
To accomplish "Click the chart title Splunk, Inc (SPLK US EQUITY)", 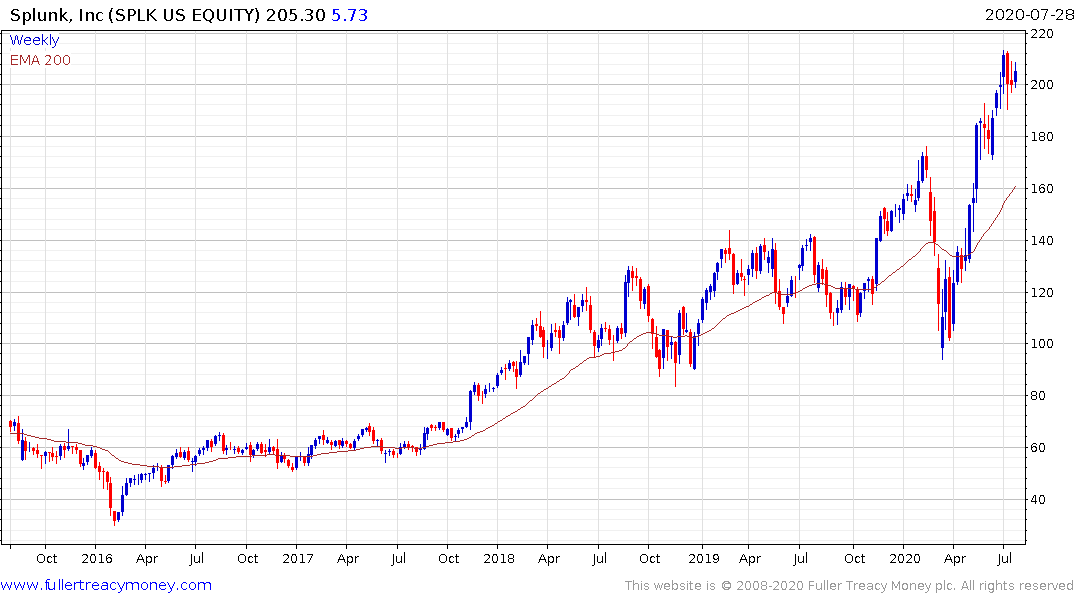I will [x=135, y=15].
